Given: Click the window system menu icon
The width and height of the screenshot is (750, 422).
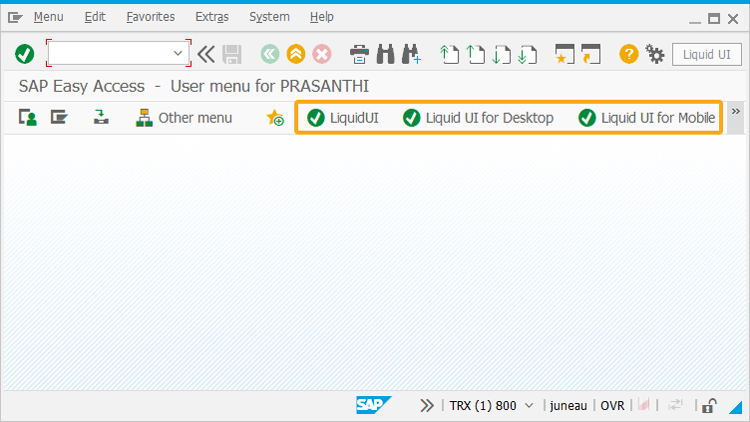Looking at the screenshot, I should pos(15,18).
